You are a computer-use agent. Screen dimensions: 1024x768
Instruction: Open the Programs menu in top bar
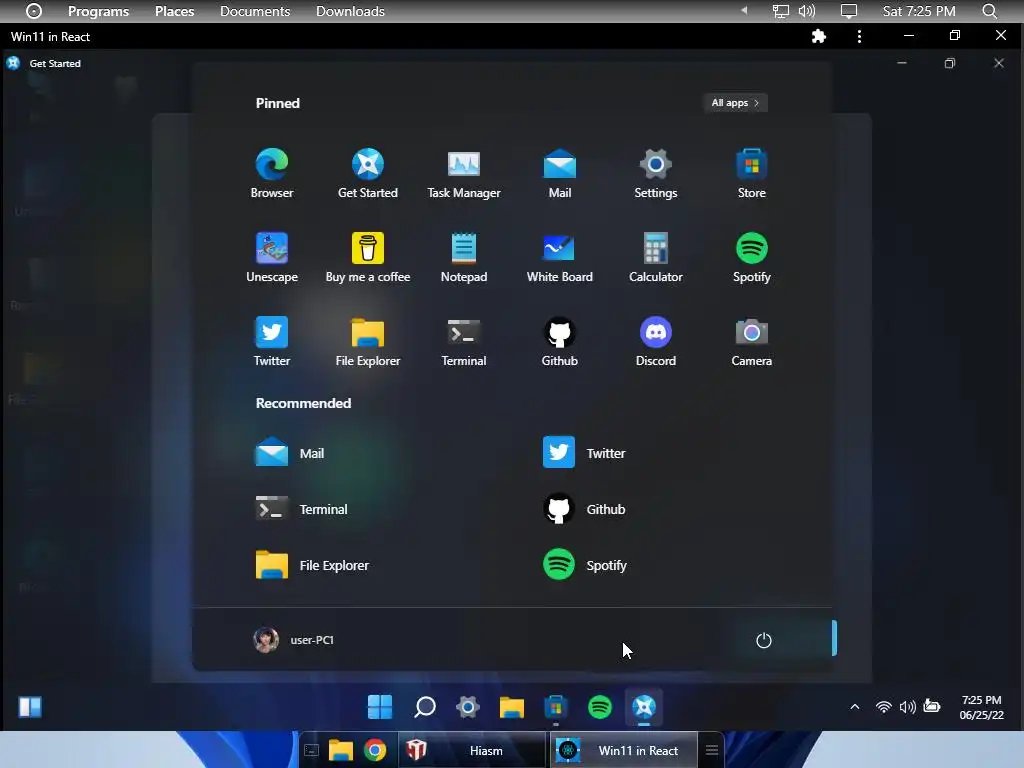point(99,11)
